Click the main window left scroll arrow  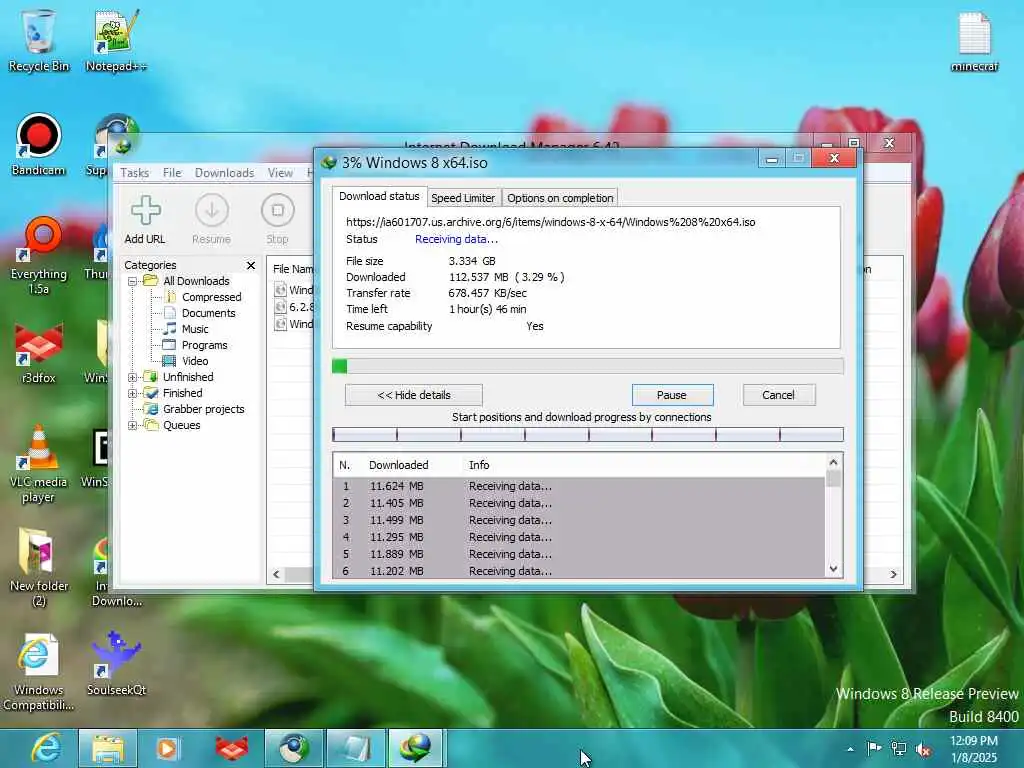point(276,575)
